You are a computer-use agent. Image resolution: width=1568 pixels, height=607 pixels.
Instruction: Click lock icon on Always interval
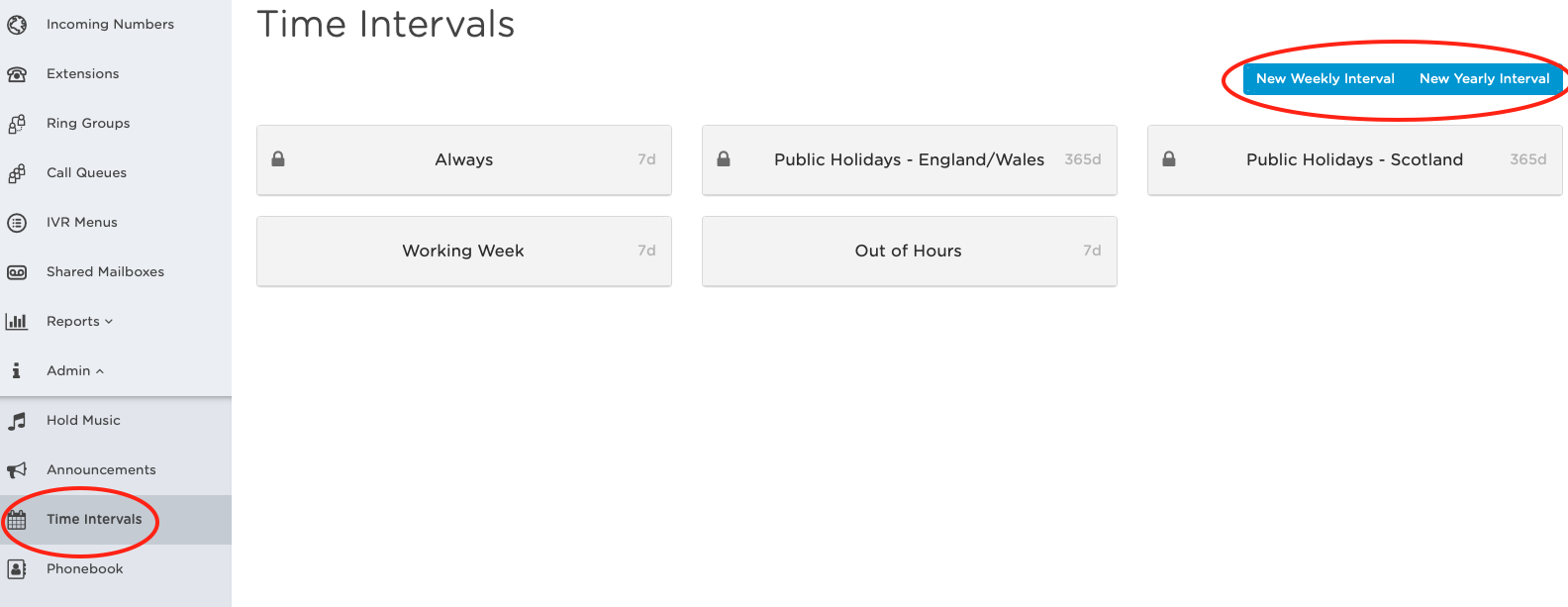coord(278,158)
